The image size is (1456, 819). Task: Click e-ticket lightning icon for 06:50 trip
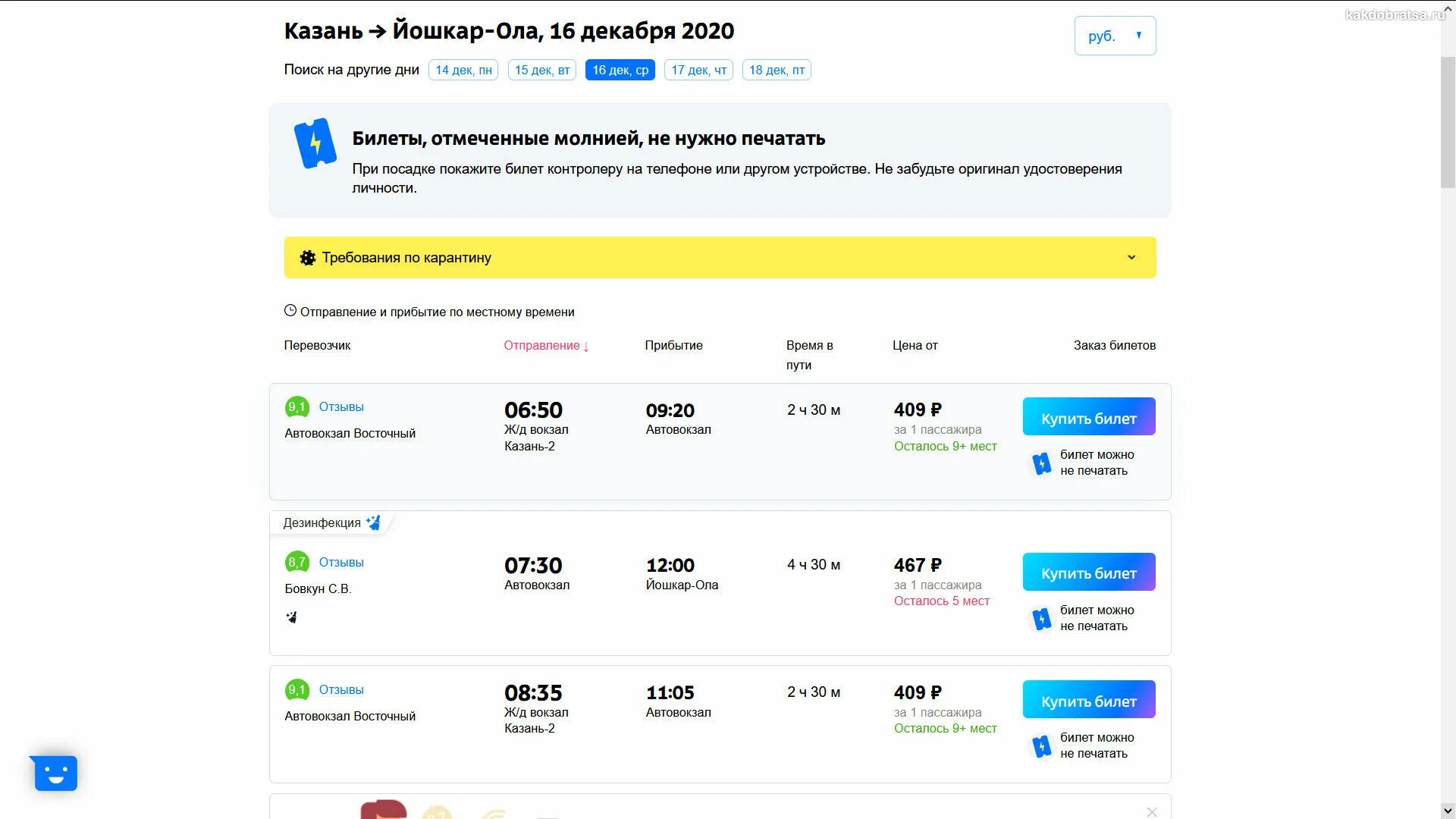coord(1042,463)
